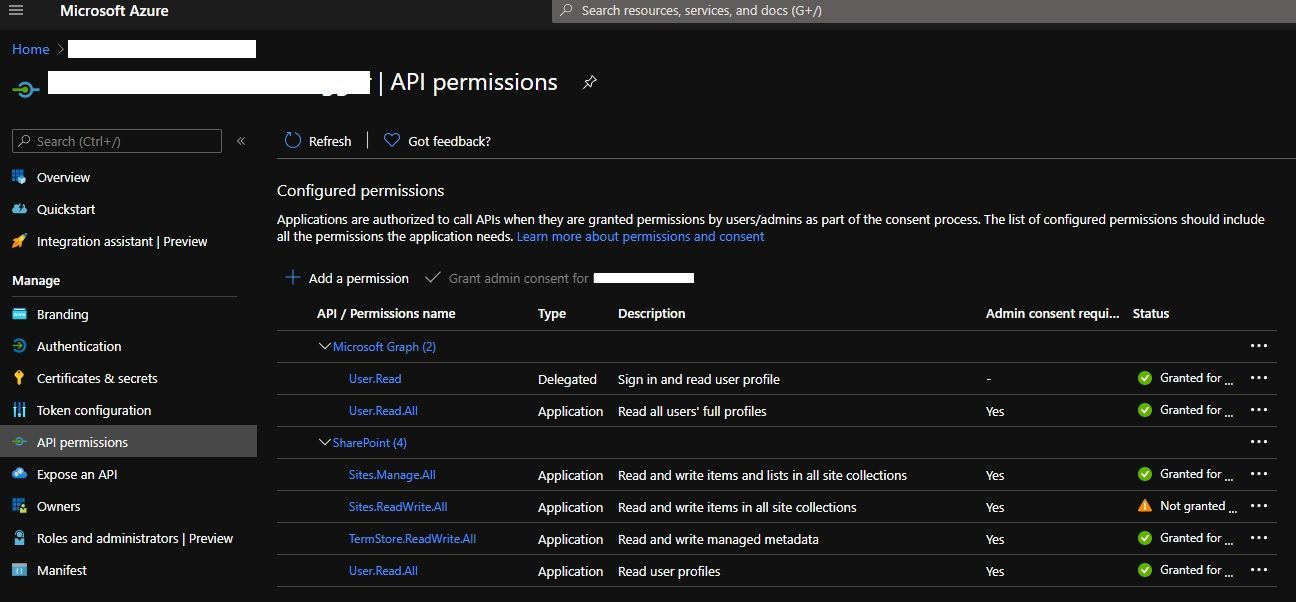Screen dimensions: 1296x602
Task: Open the ellipsis menu for Microsoft Graph group
Action: 1259,346
